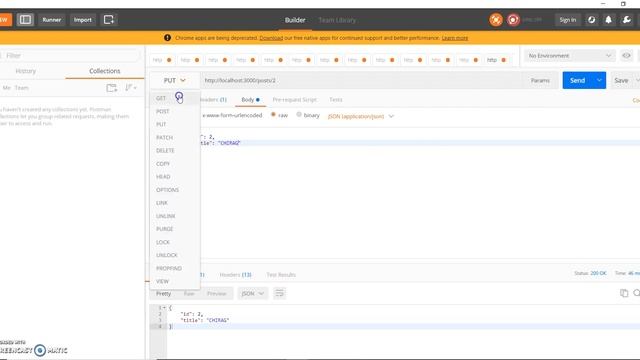Choose LINK from the method list

pyautogui.click(x=175, y=203)
